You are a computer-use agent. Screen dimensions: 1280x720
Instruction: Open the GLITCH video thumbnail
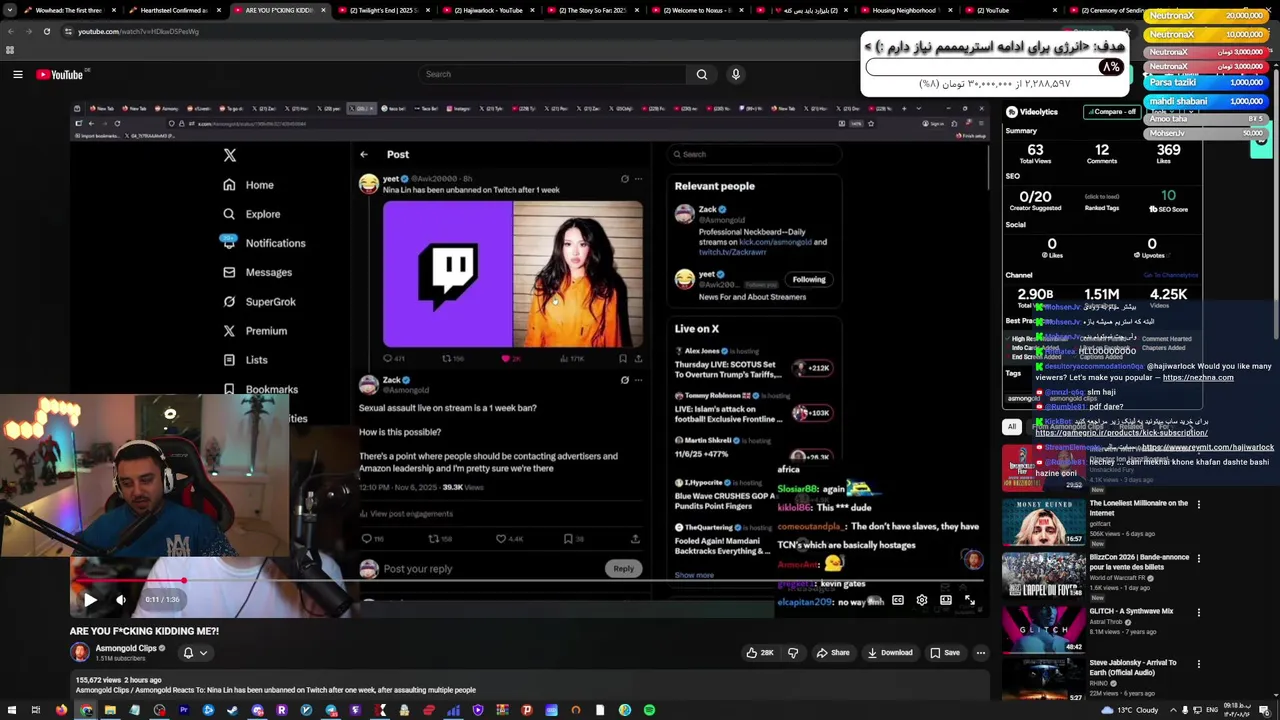coord(1043,630)
